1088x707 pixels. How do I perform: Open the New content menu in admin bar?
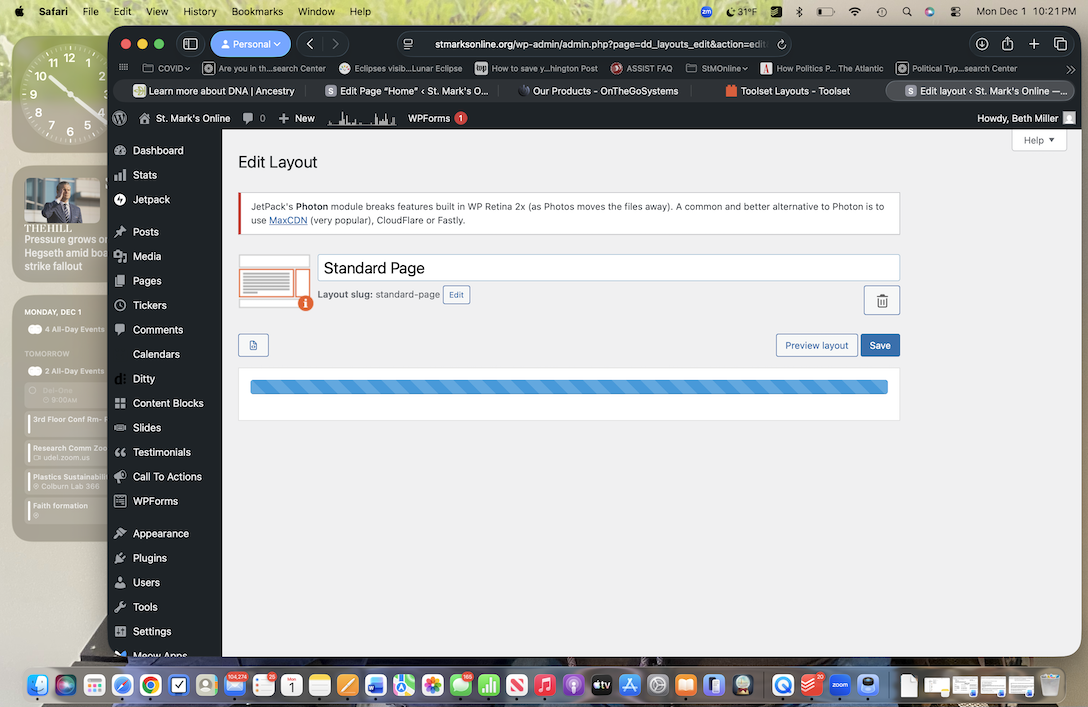click(296, 119)
